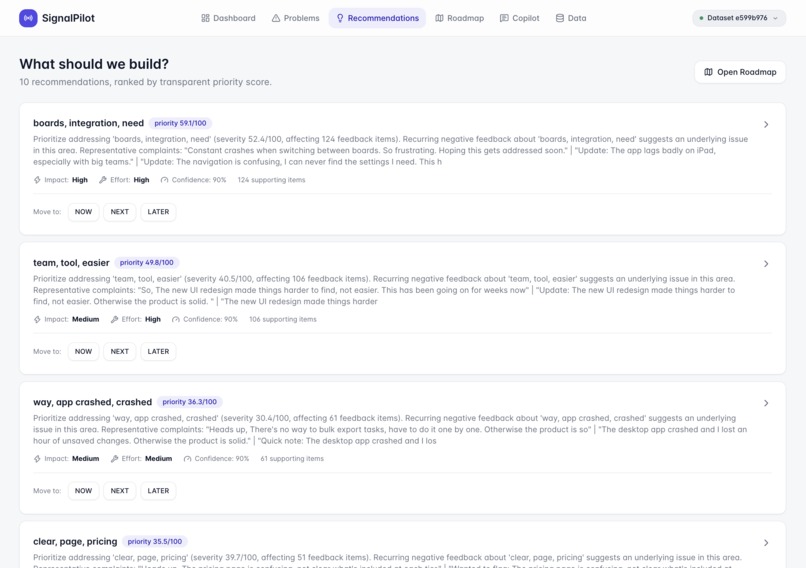Expand the 'clear, page, pricing' card chevron
Screen dimensions: 806x568
coord(766,543)
